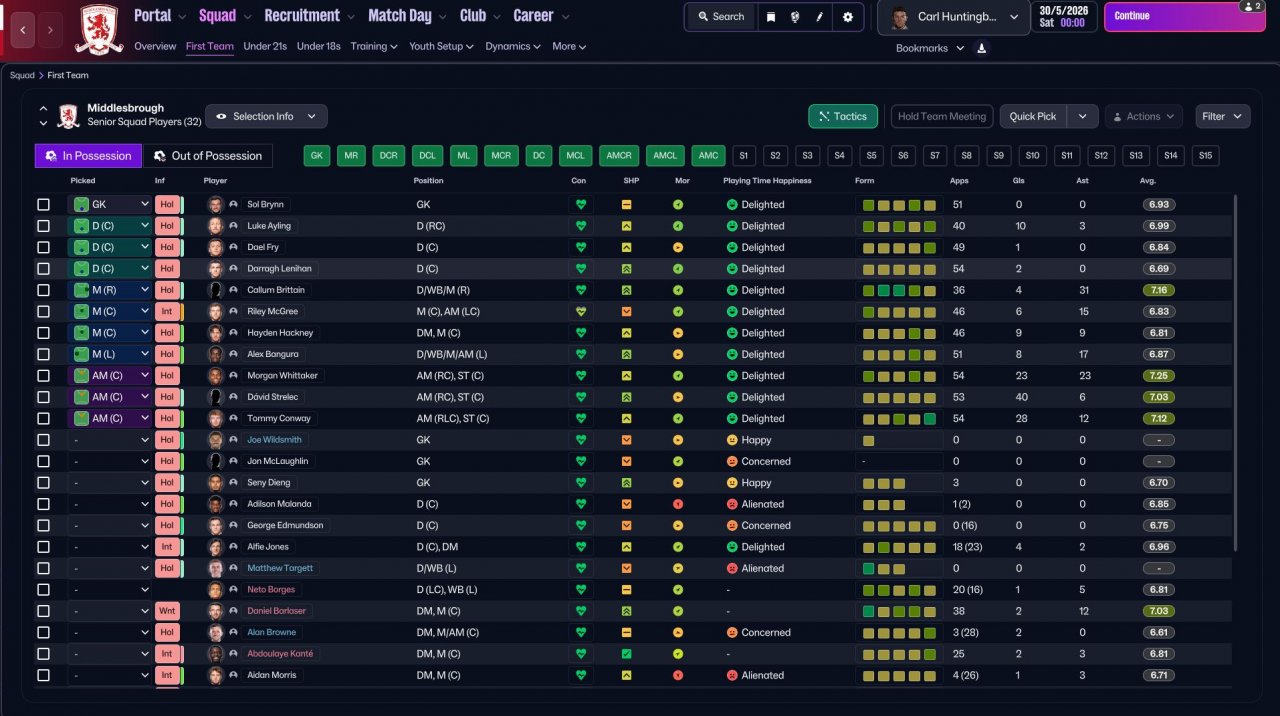Click Hayden Hackney's orange morale icon
This screenshot has width=1280, height=716.
point(678,333)
